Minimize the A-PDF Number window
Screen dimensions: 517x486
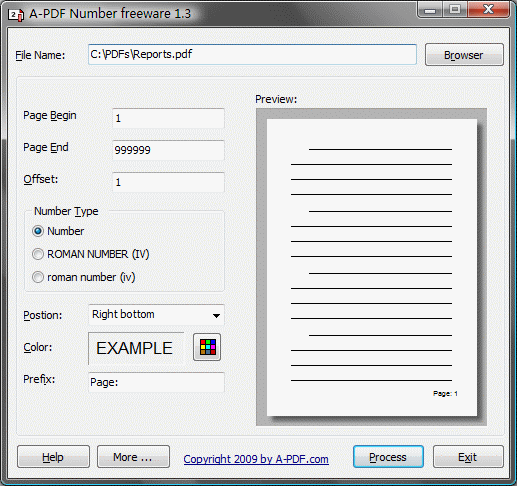point(430,10)
